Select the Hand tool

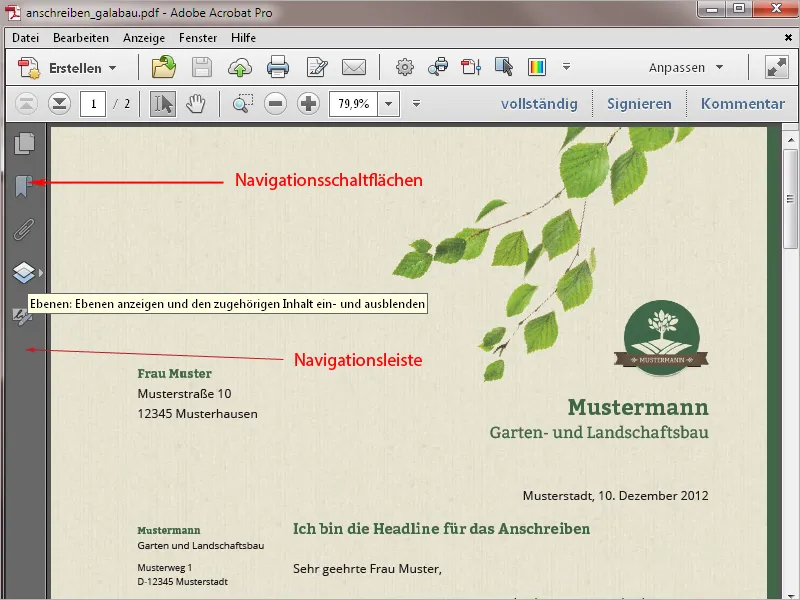[196, 103]
